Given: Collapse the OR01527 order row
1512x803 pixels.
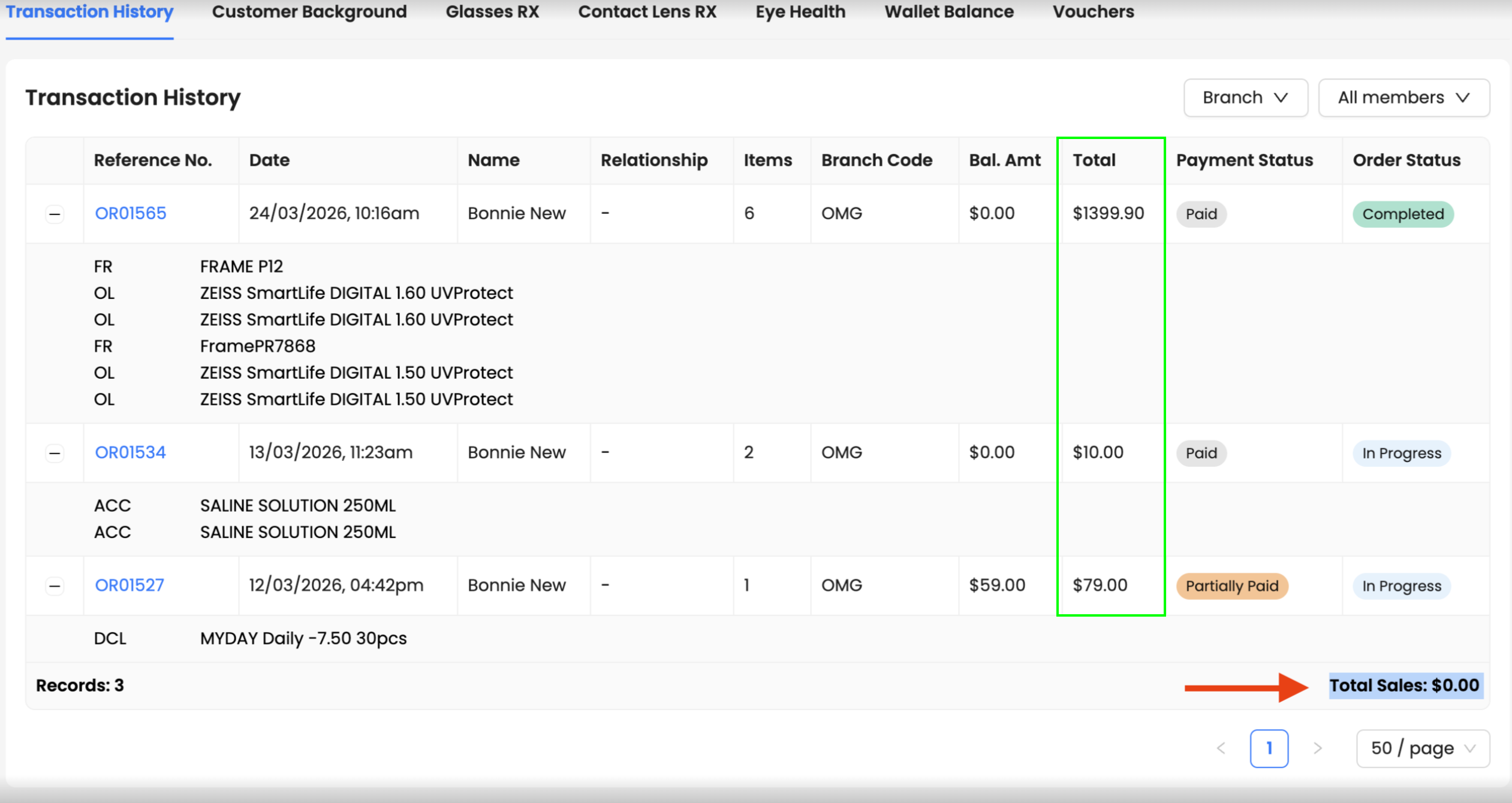Looking at the screenshot, I should click(55, 585).
